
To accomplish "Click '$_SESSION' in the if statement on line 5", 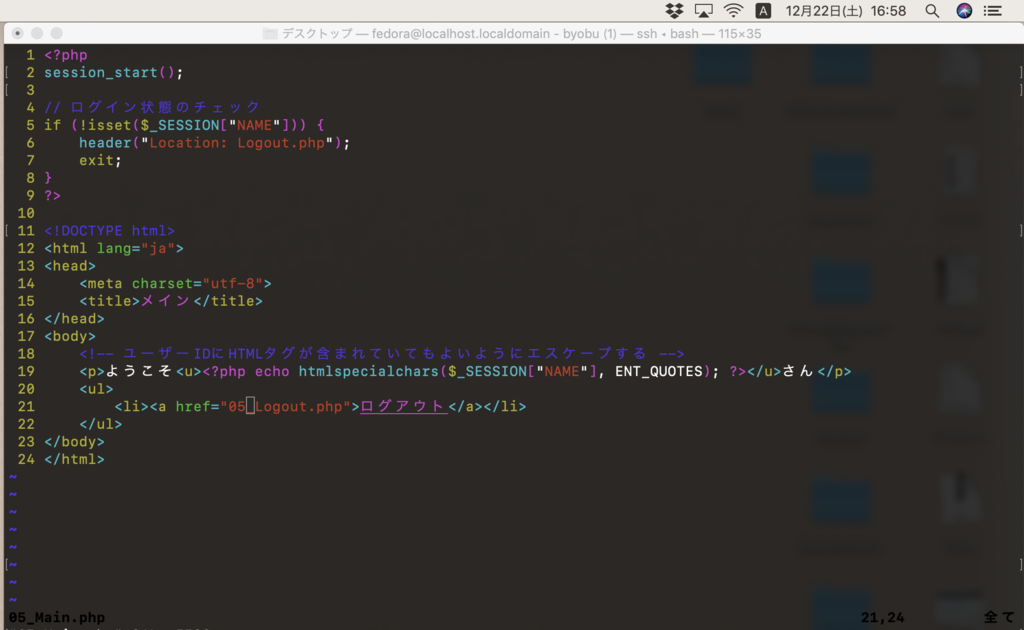I will (180, 125).
